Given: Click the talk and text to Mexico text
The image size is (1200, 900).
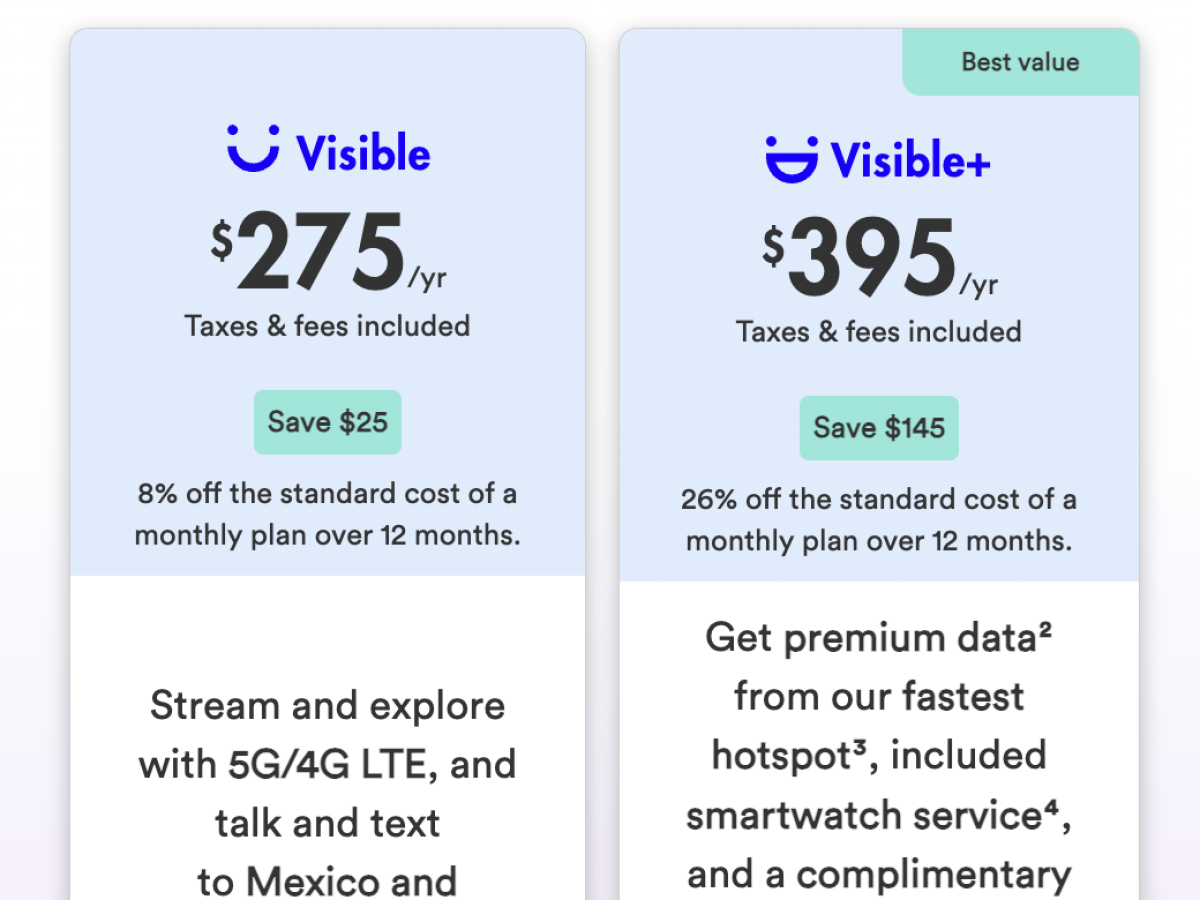Looking at the screenshot, I should [327, 852].
